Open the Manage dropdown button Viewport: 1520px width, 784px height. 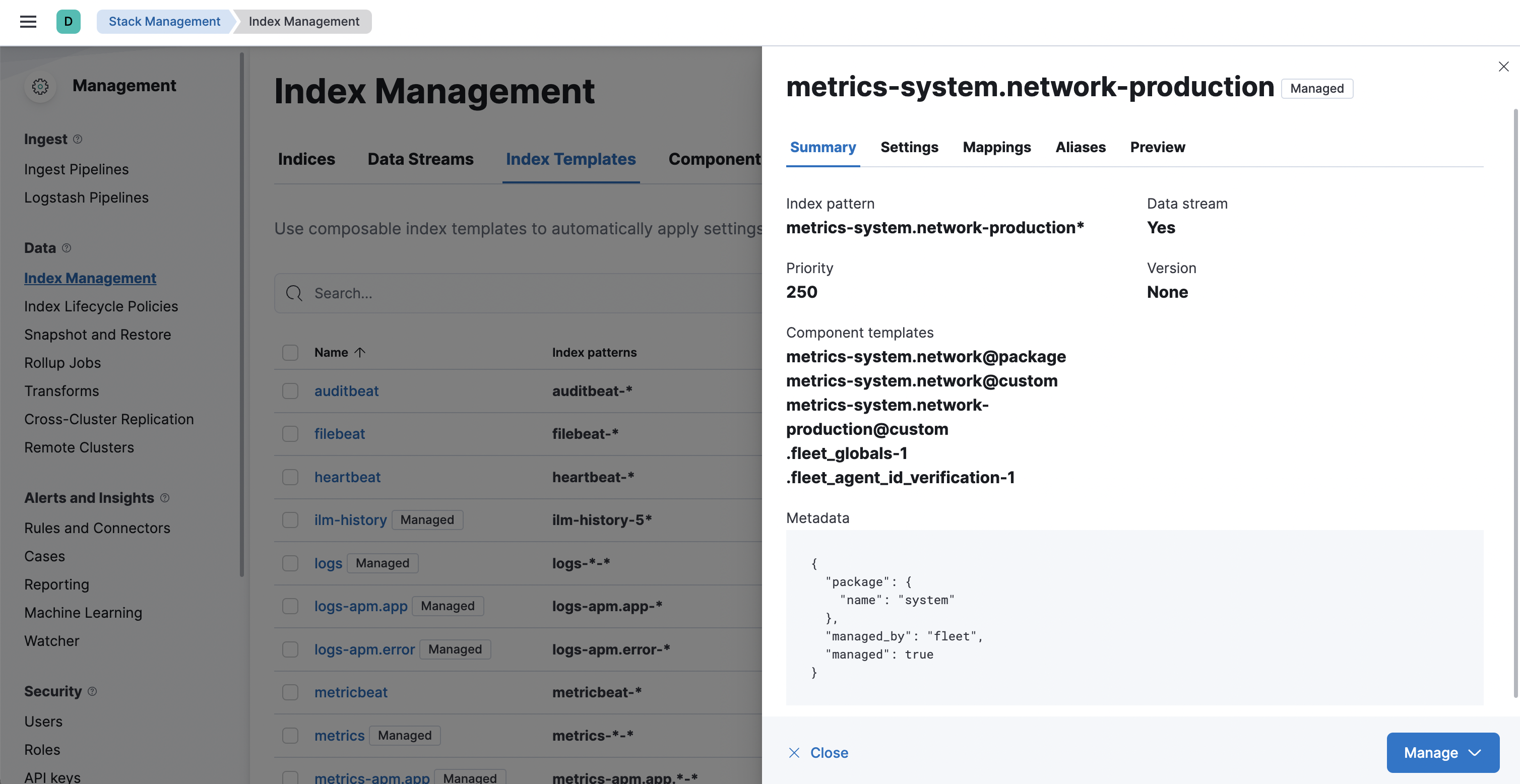pos(1442,753)
